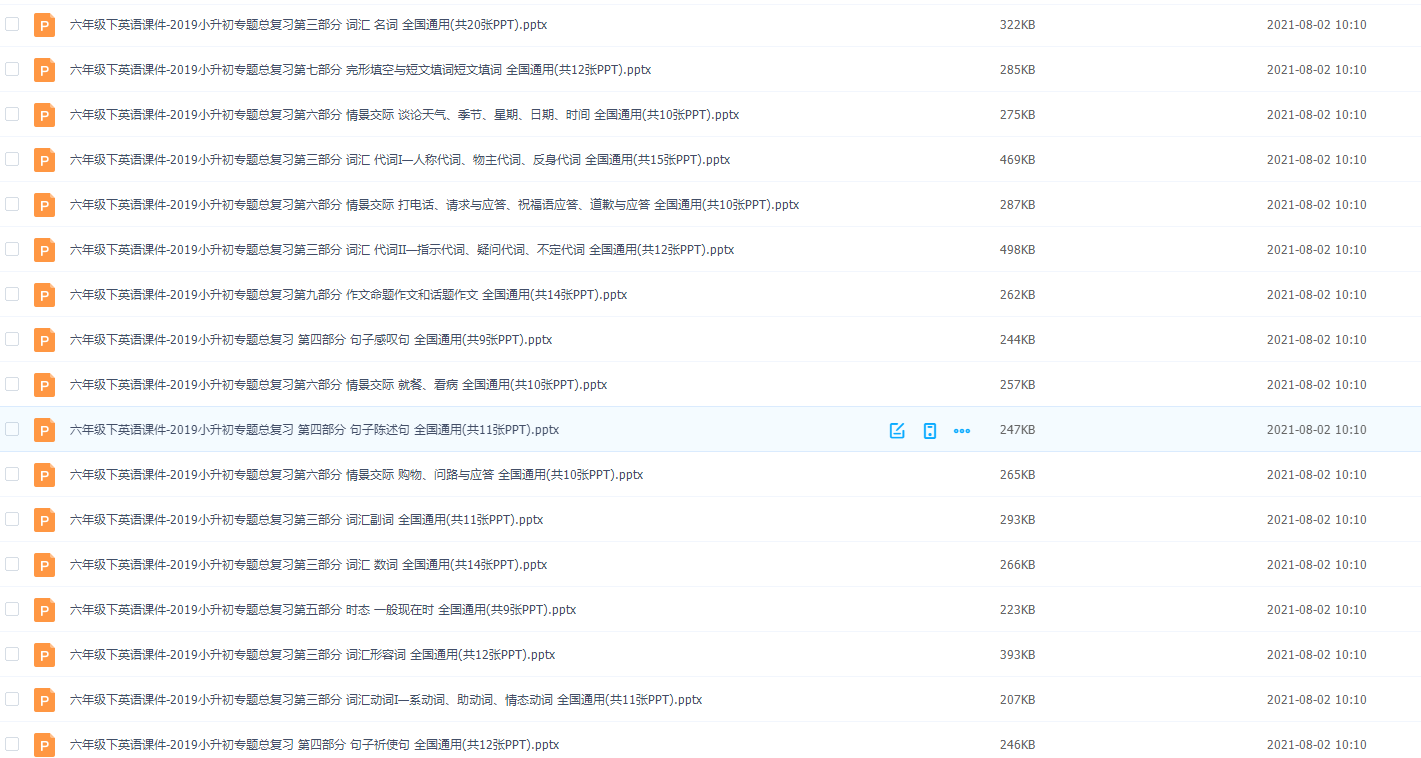
Task: Check the box beside the 词汇形容词 file
Action: pos(12,654)
